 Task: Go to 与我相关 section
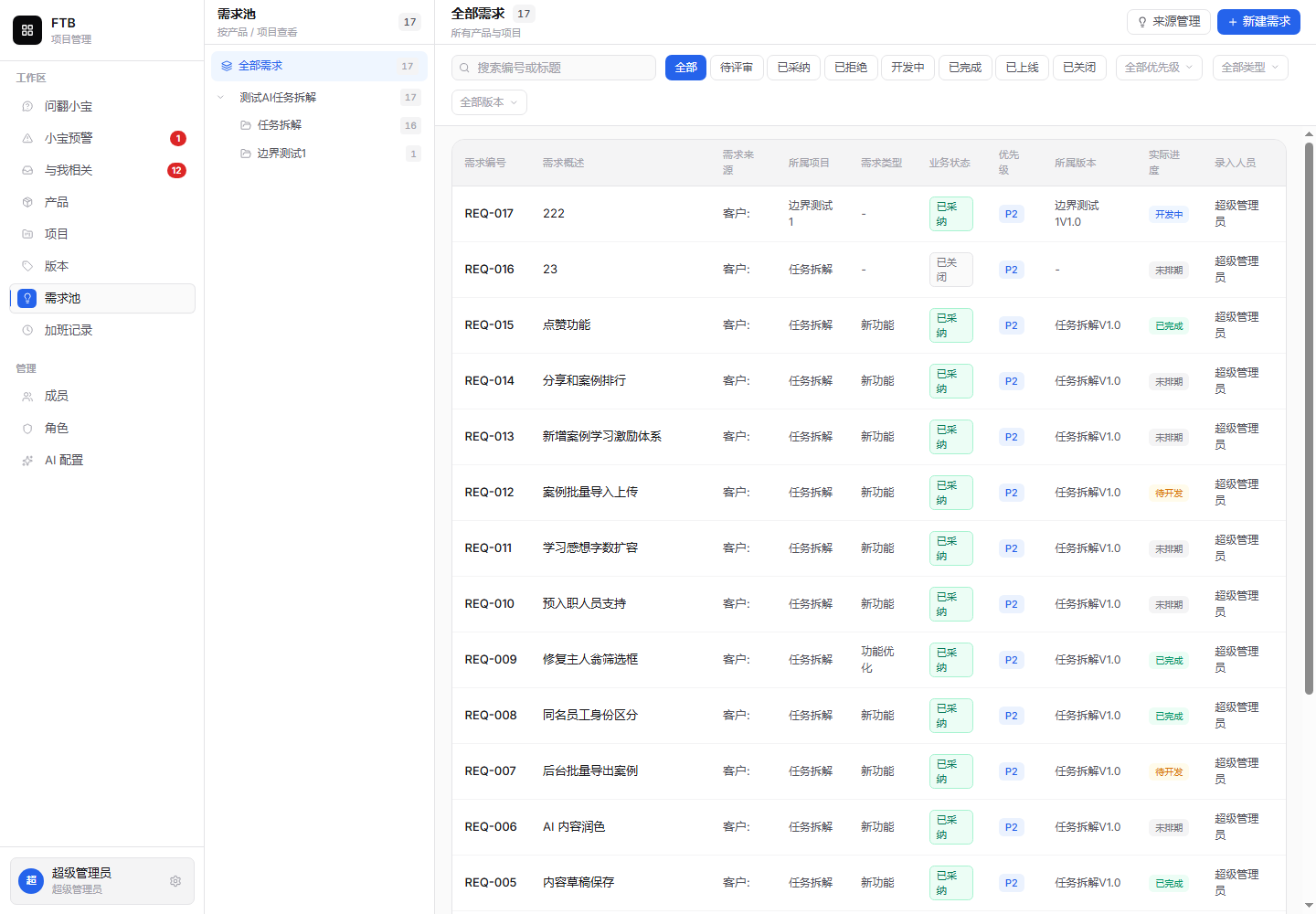[x=102, y=170]
